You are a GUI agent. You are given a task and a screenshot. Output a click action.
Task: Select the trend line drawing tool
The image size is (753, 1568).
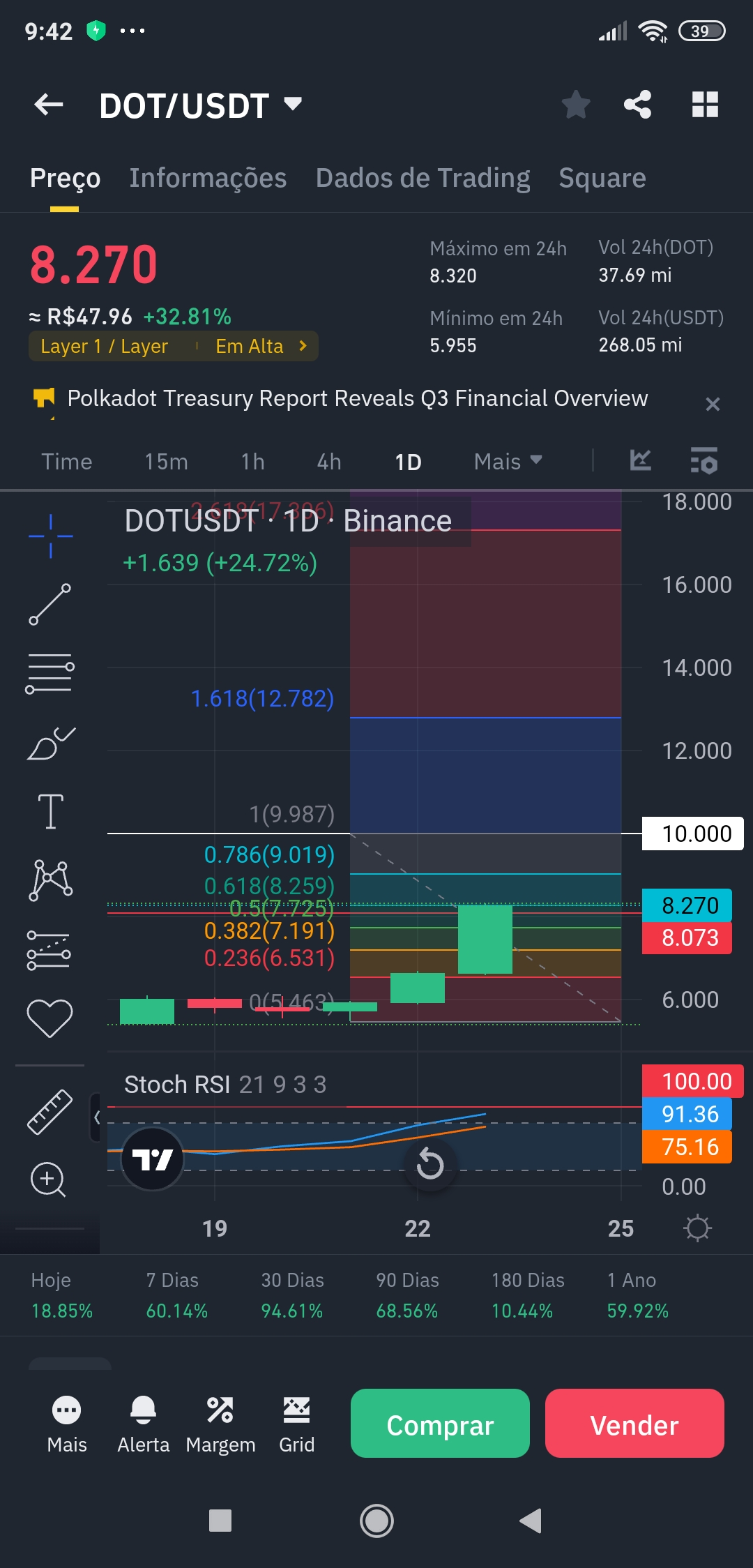(50, 604)
